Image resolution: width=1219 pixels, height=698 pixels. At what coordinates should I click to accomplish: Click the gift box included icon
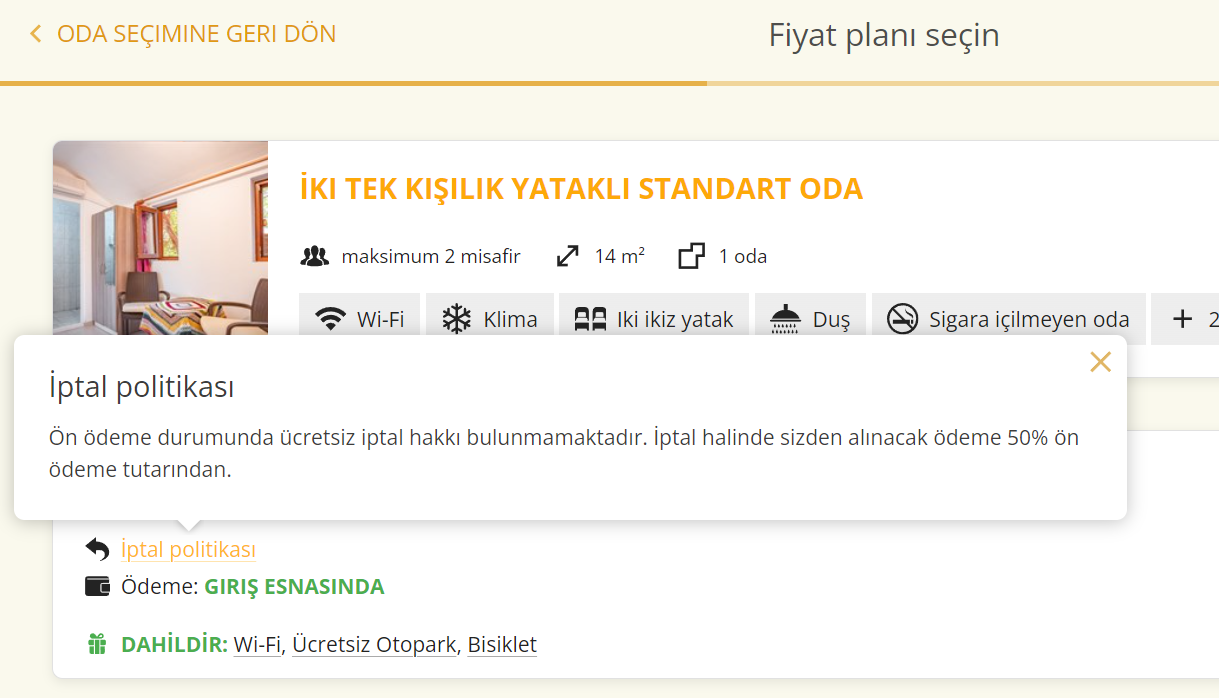pos(97,644)
